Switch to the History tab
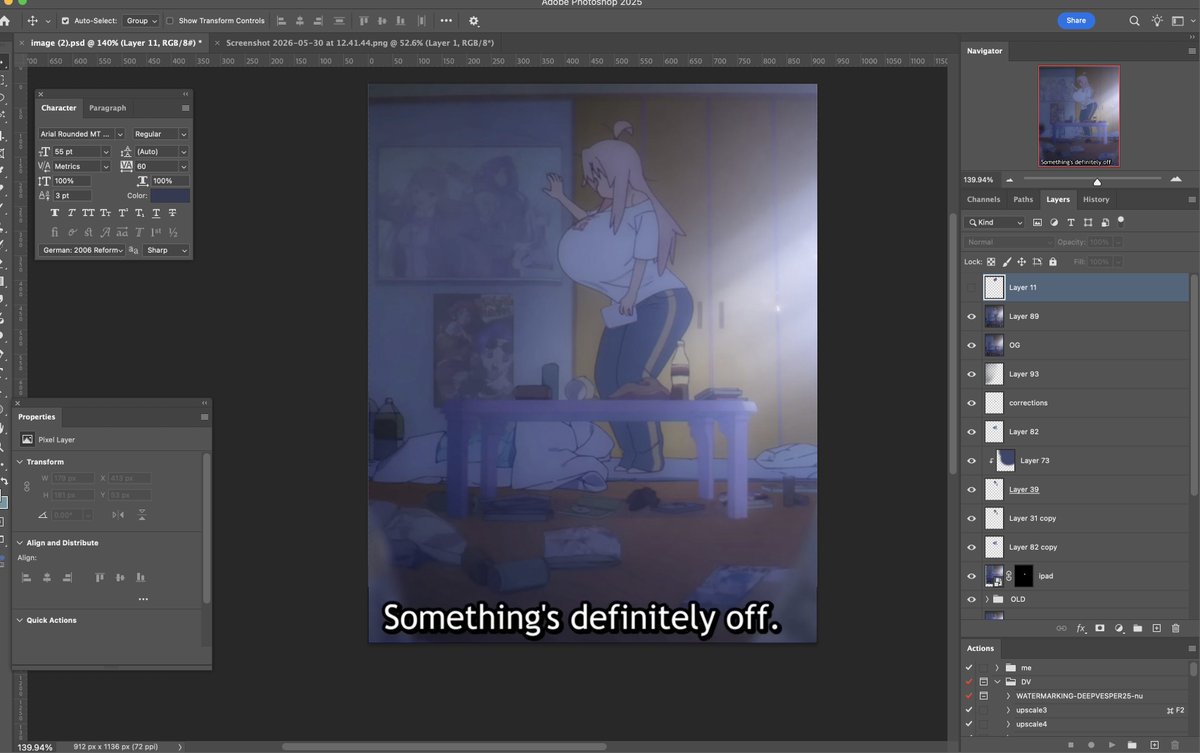 pos(1096,199)
